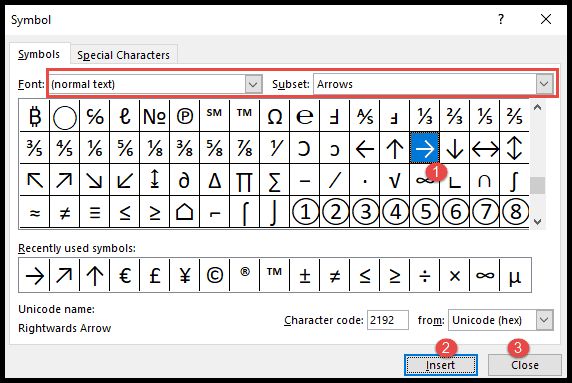
Task: Select the leftwards arrow symbol
Action: click(x=364, y=148)
